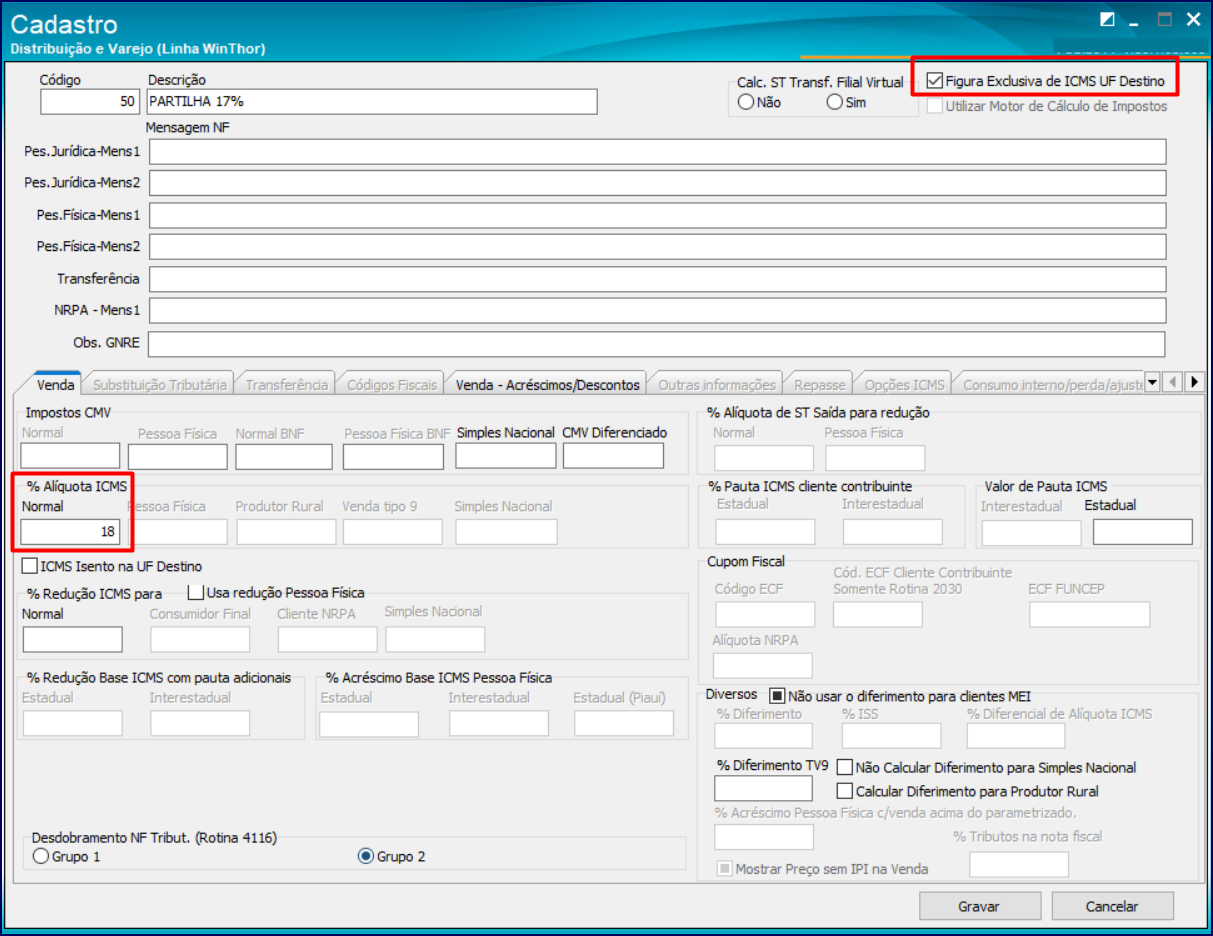The image size is (1213, 936).
Task: Open the Códigos Fiscais tab
Action: 391,384
